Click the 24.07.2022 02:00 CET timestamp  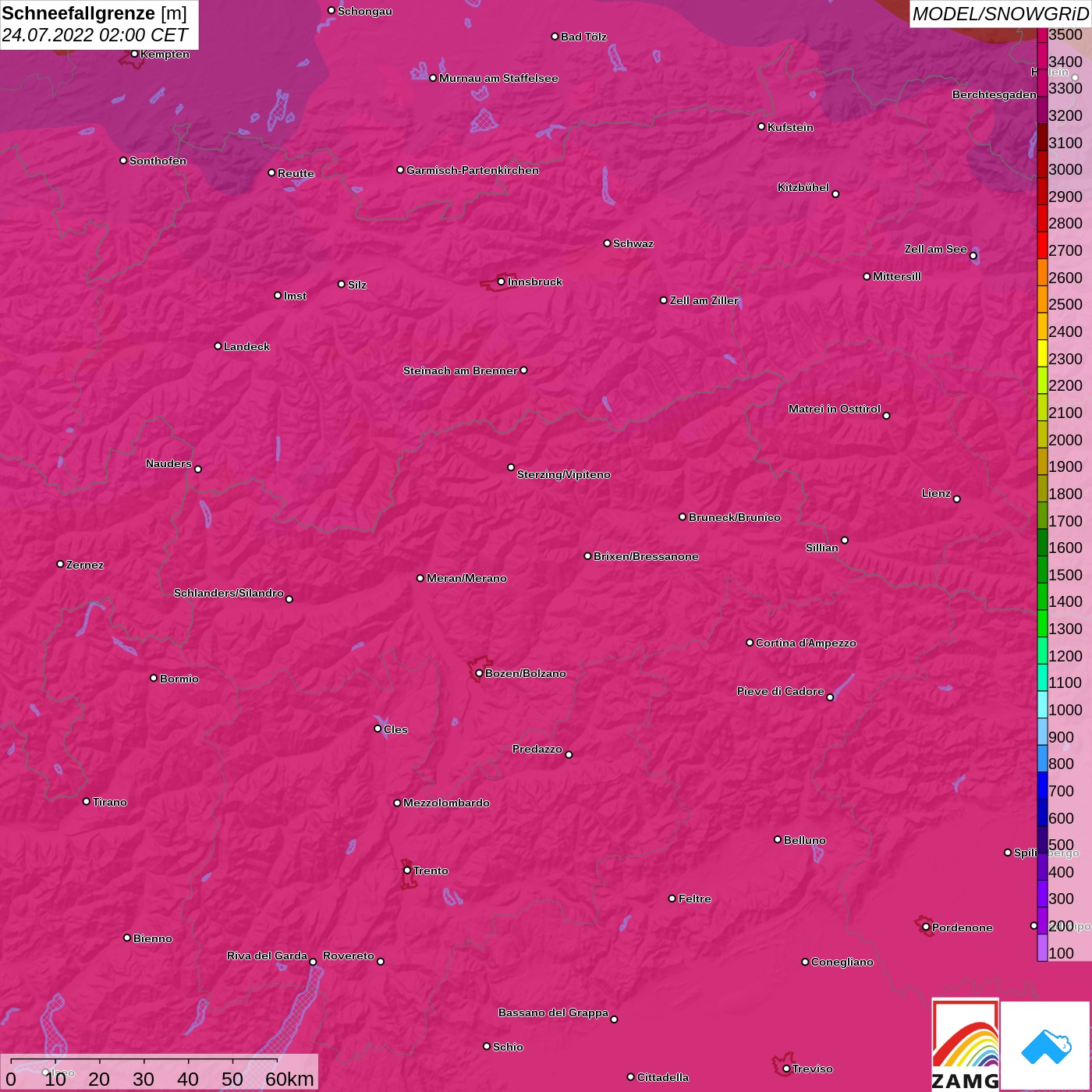[x=94, y=36]
